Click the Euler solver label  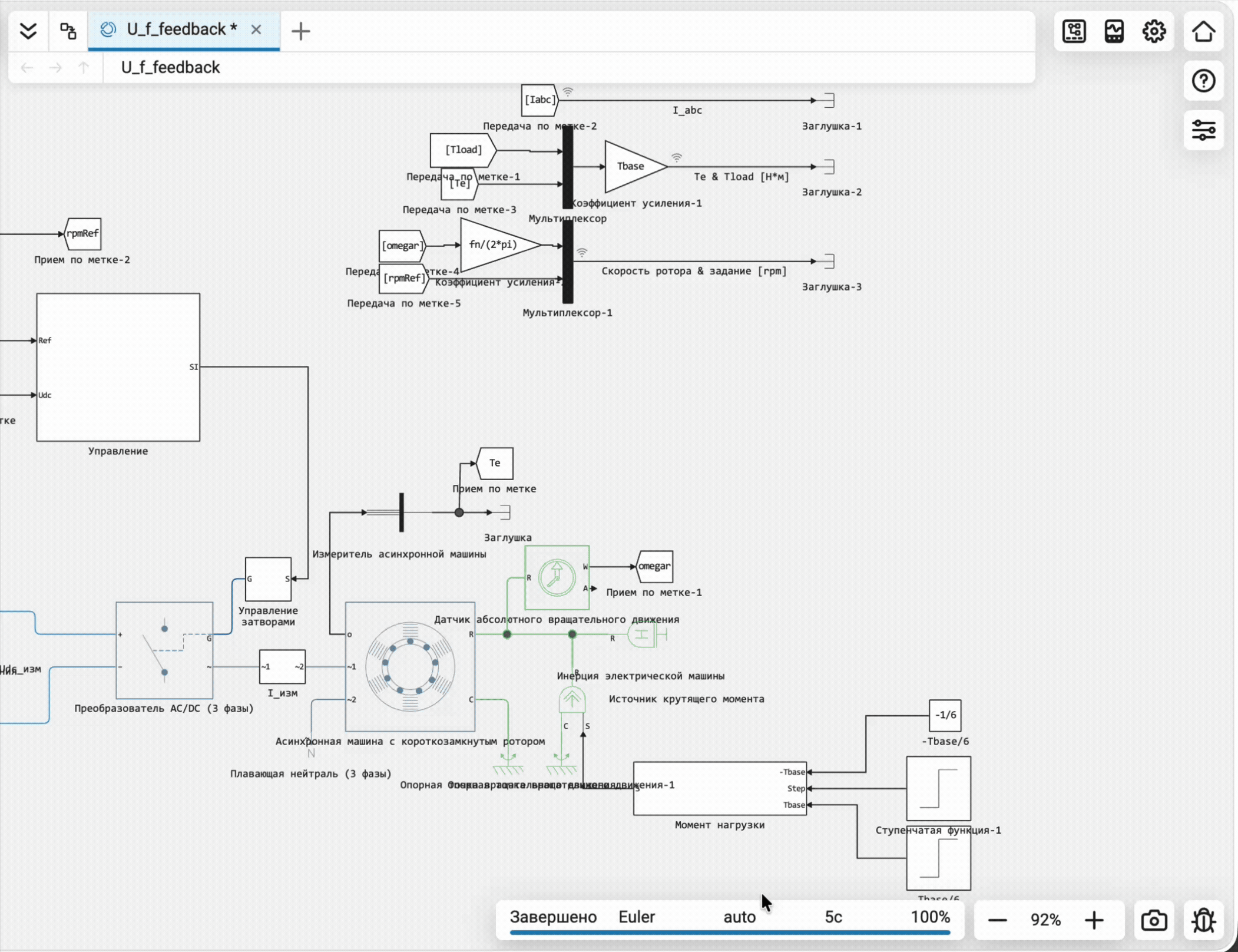pyautogui.click(x=637, y=917)
